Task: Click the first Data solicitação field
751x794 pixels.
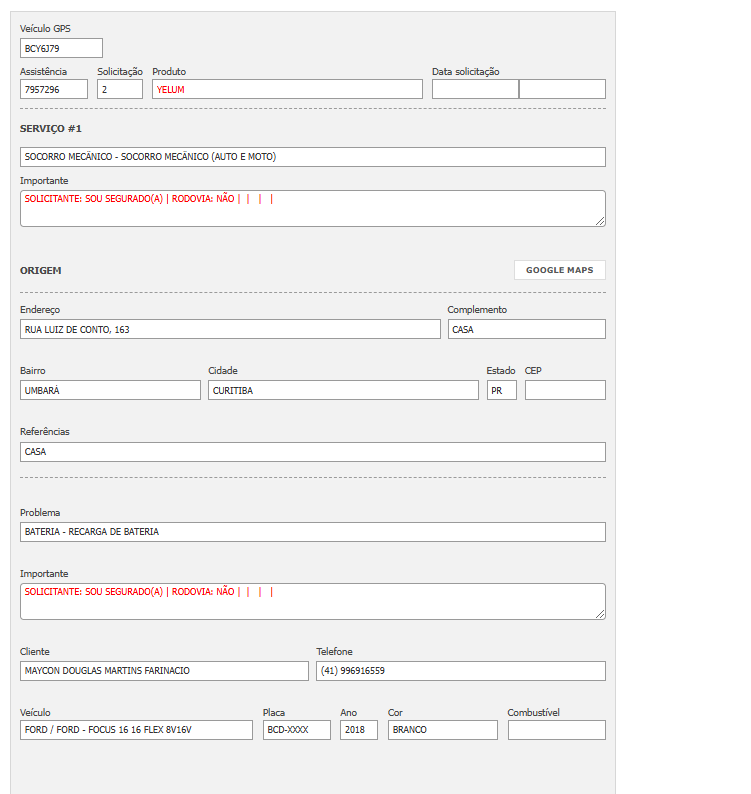Action: tap(475, 89)
